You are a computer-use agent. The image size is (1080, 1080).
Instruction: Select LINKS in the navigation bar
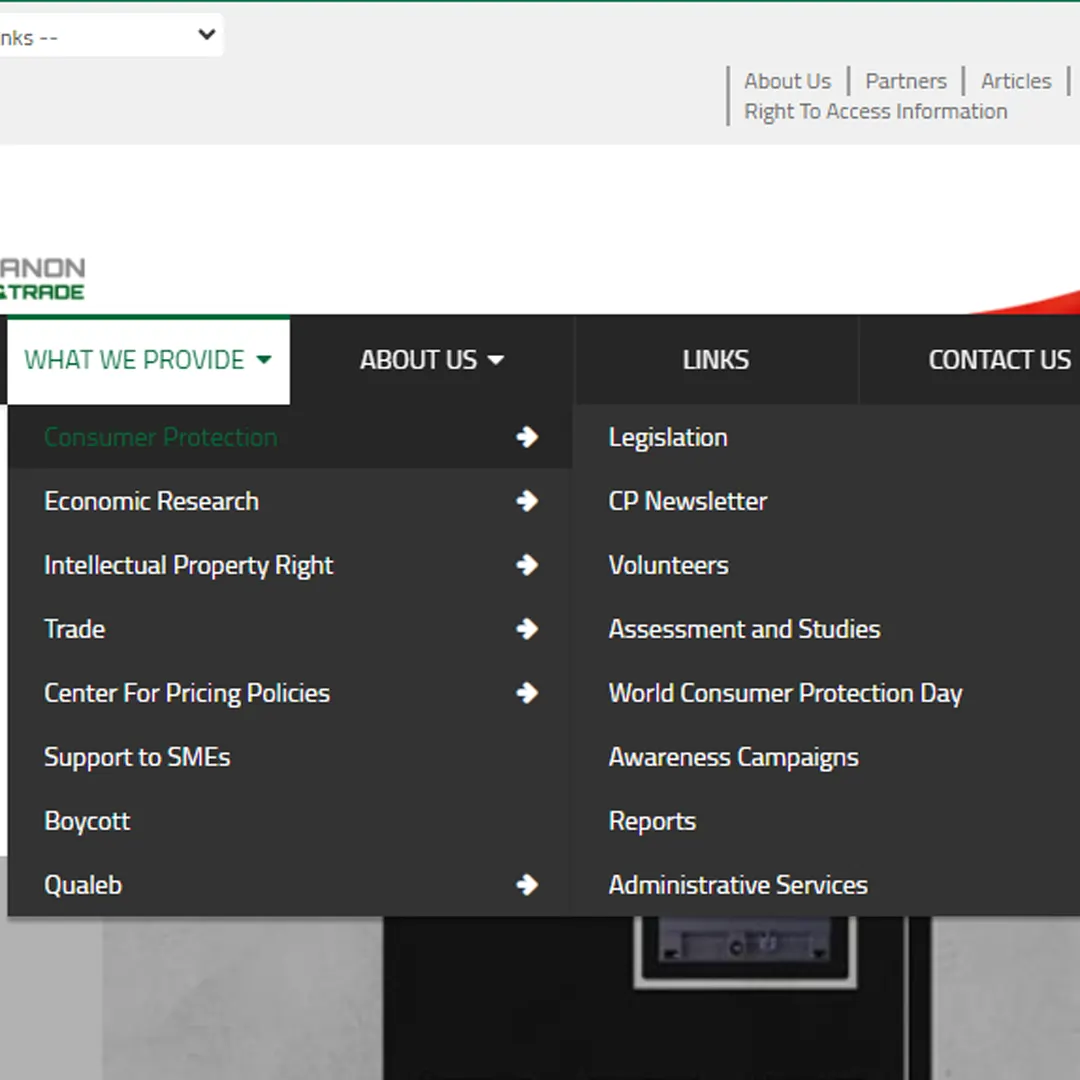click(x=715, y=360)
